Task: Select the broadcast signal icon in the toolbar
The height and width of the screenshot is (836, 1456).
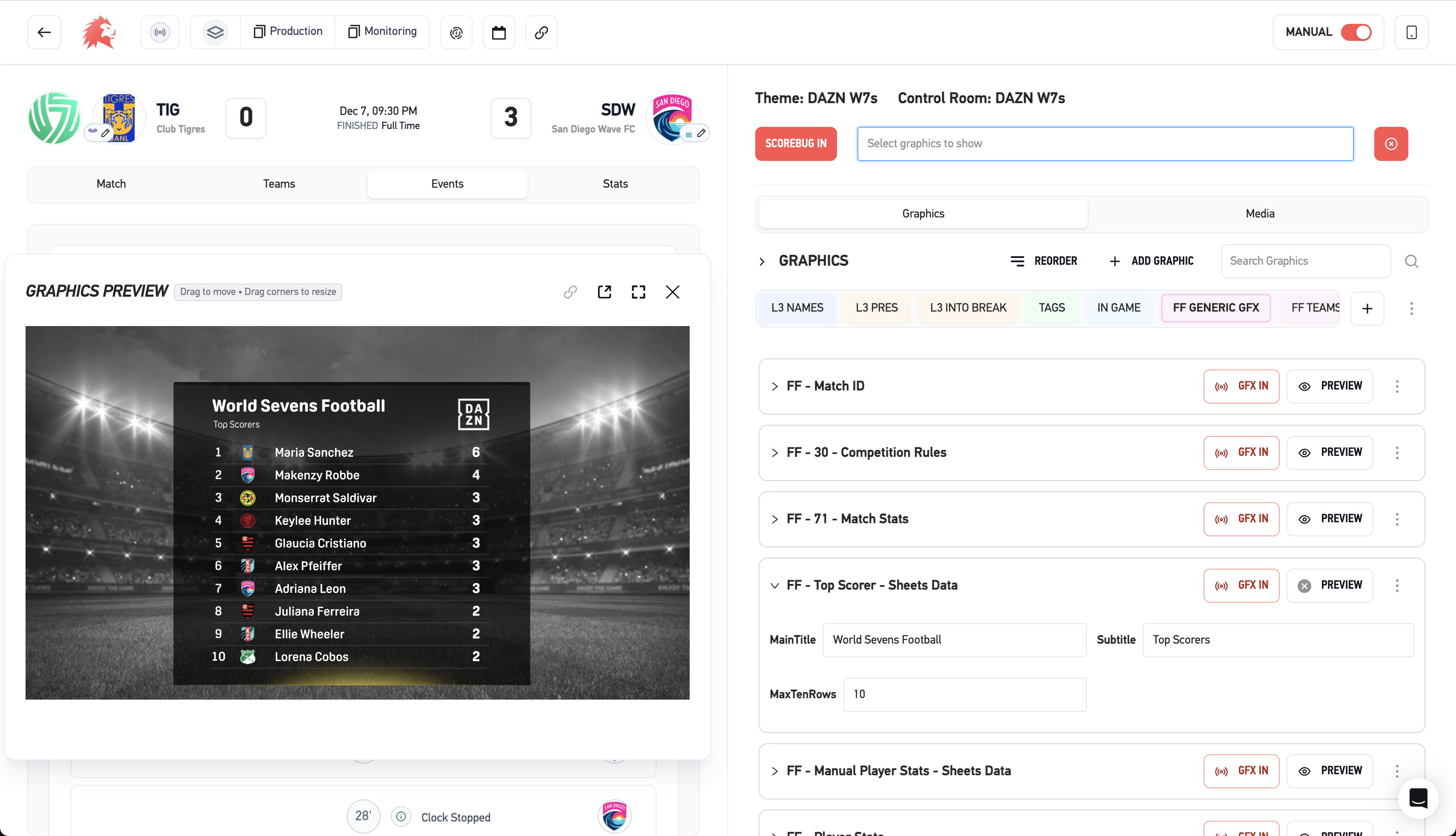Action: point(160,32)
